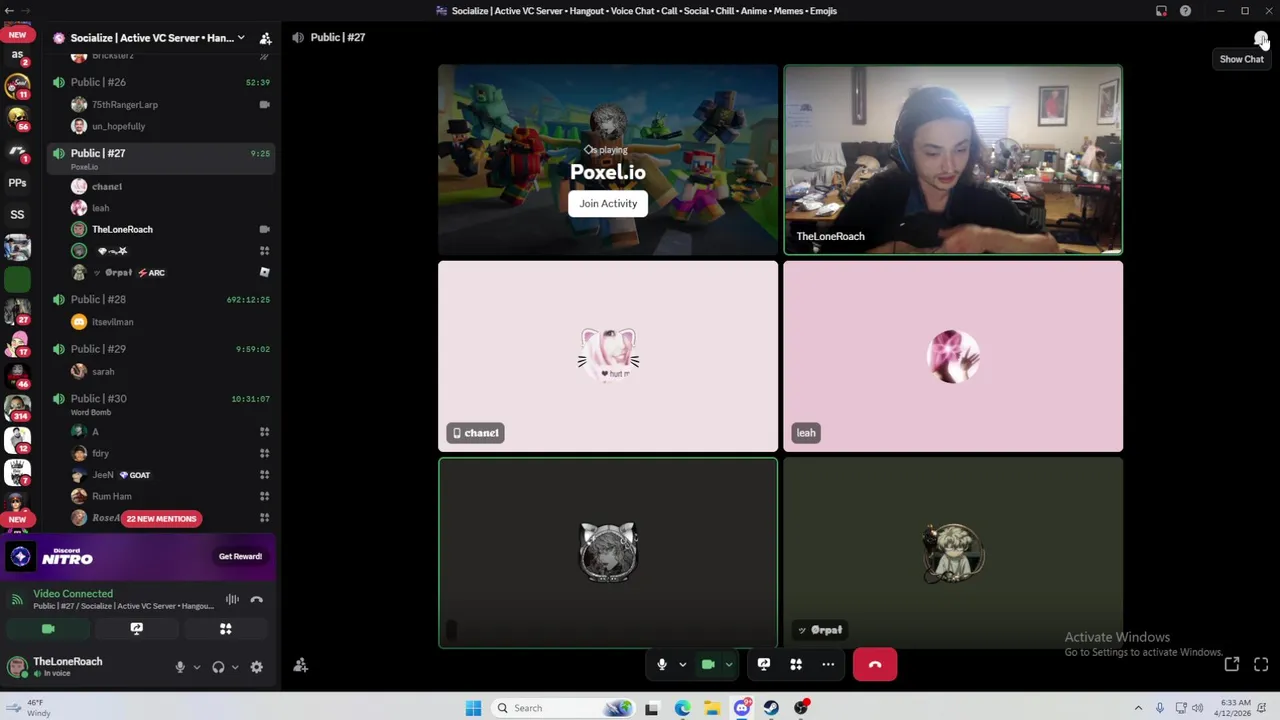Image resolution: width=1280 pixels, height=720 pixels.
Task: Click the NEW badge at top of server list
Action: tap(17, 34)
